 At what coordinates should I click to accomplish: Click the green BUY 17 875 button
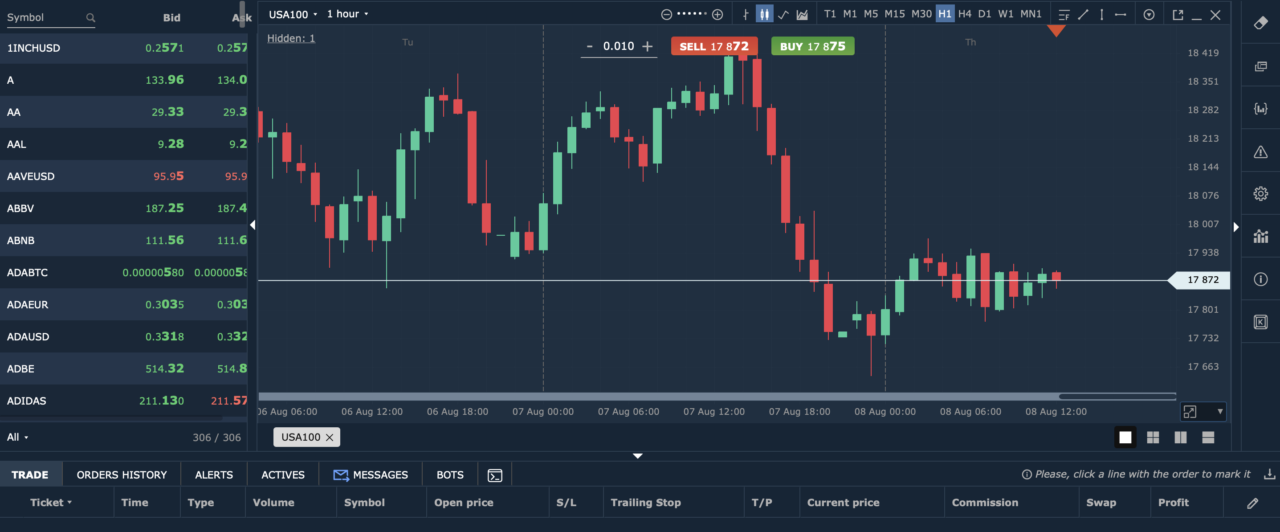812,46
